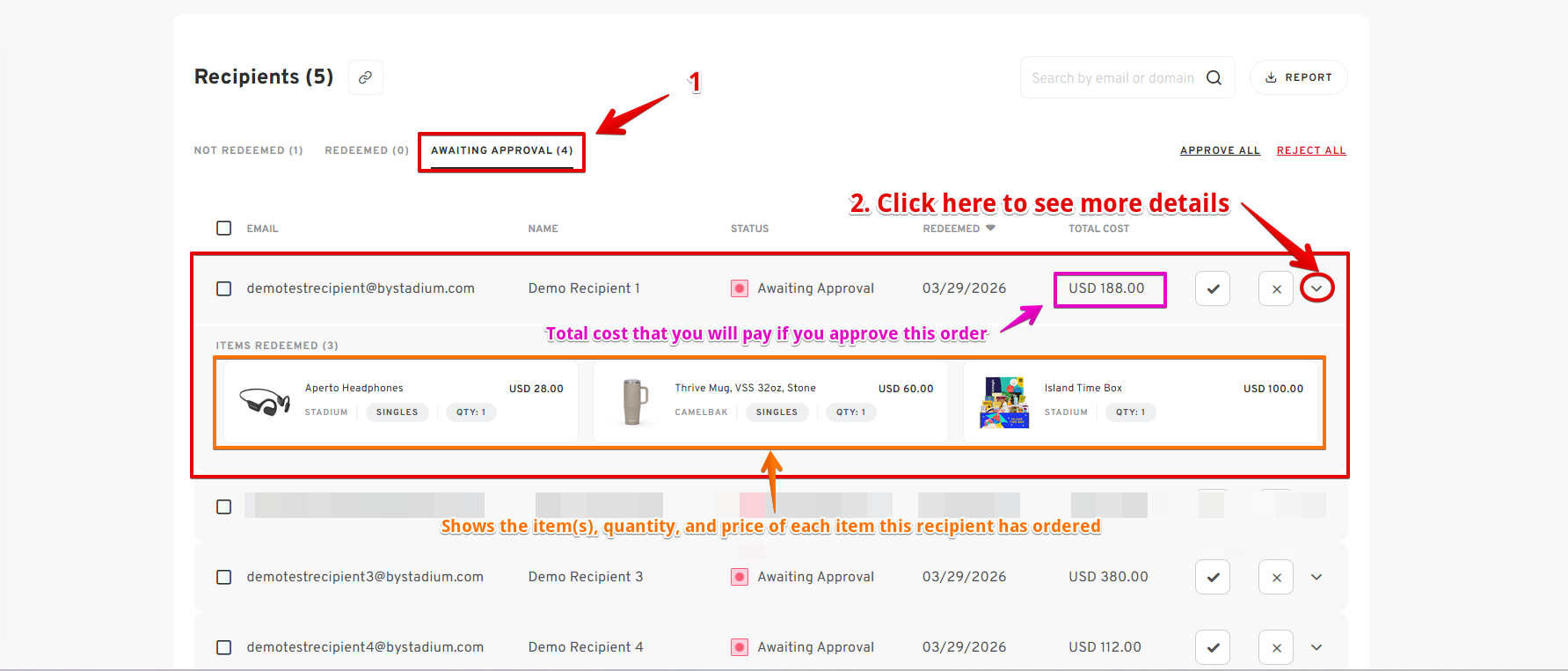Click the search magnifier icon
1568x671 pixels.
(1214, 77)
